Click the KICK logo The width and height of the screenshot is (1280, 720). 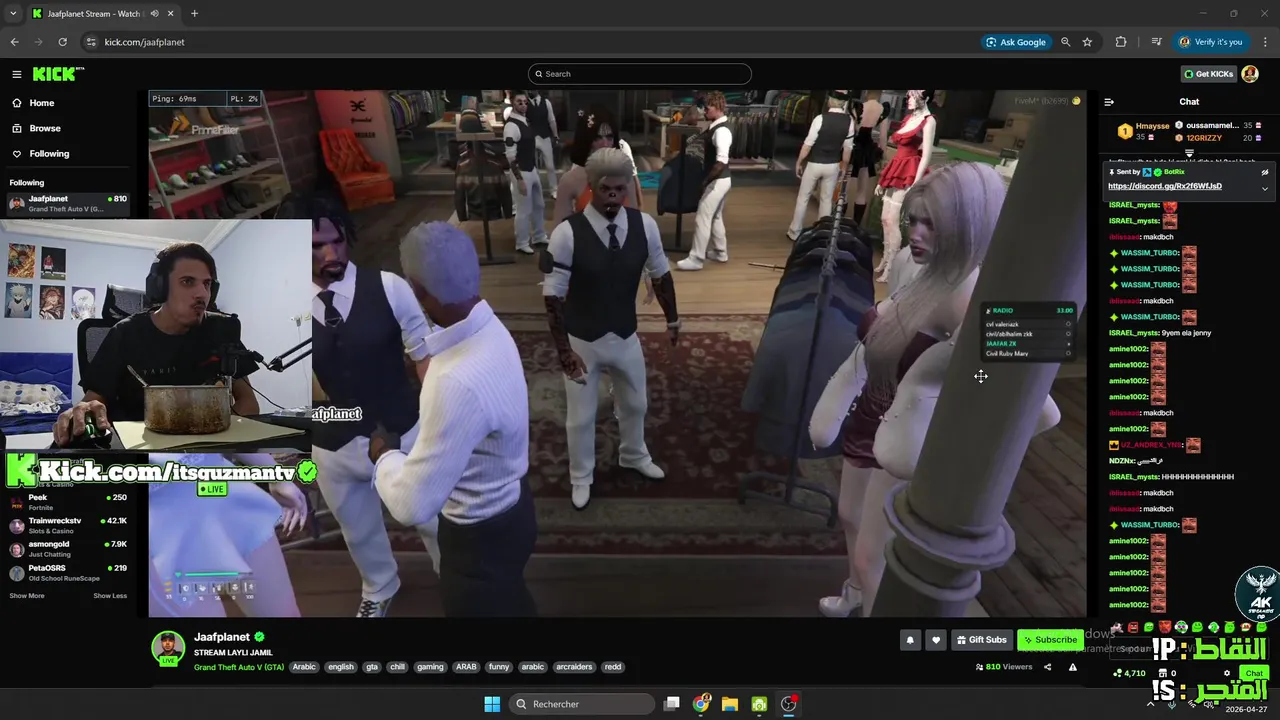58,74
